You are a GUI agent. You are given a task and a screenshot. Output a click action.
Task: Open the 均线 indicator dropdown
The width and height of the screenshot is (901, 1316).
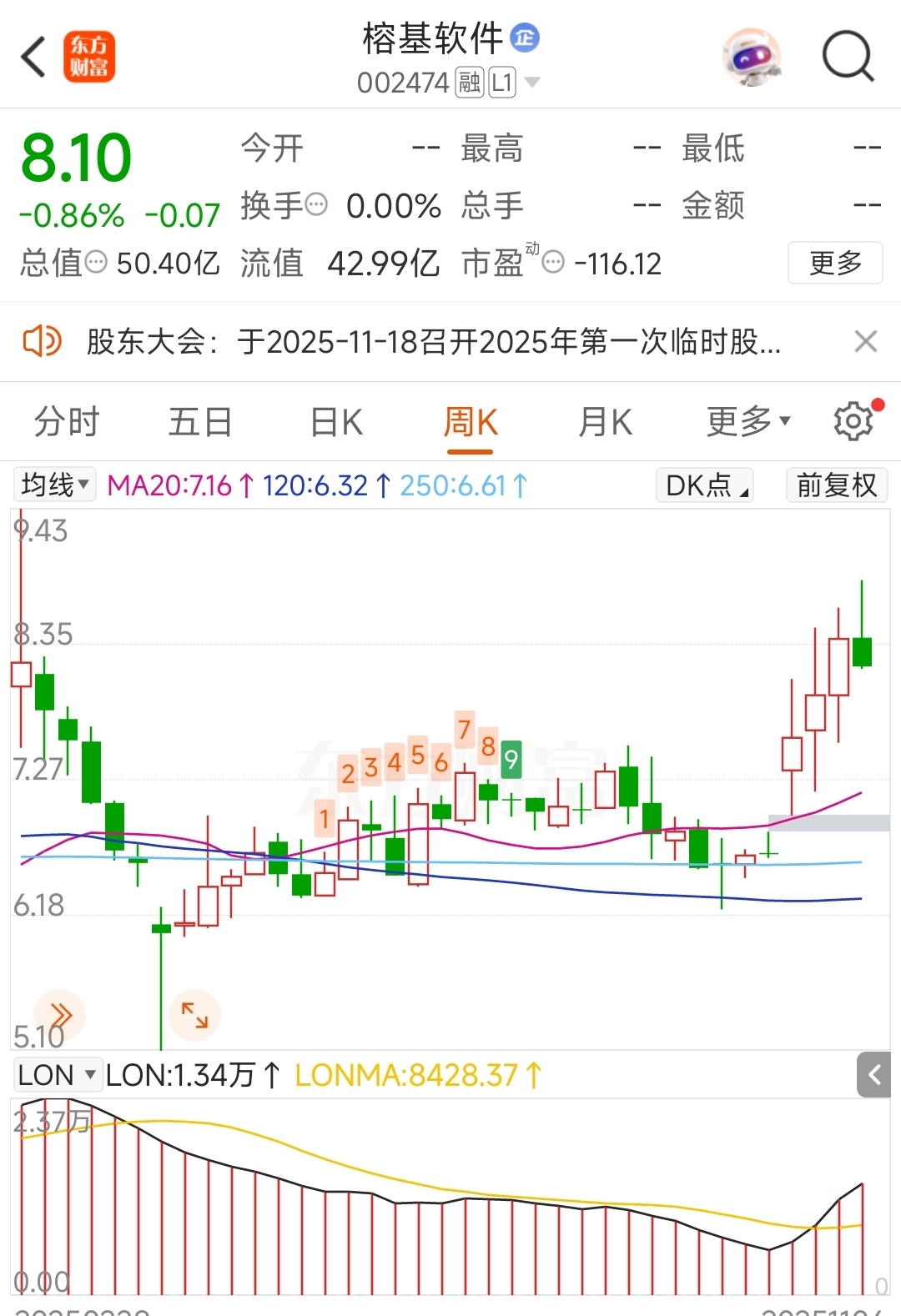[x=55, y=485]
